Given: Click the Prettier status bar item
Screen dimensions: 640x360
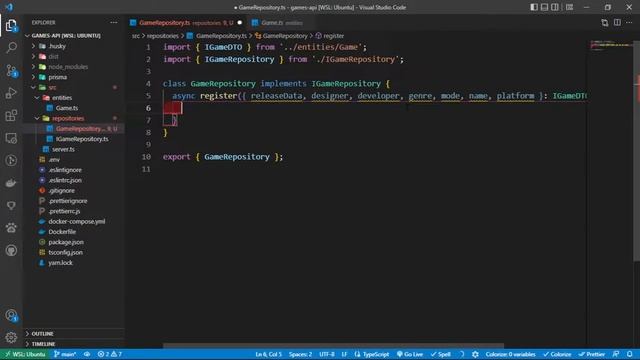Looking at the screenshot, I should coord(592,354).
